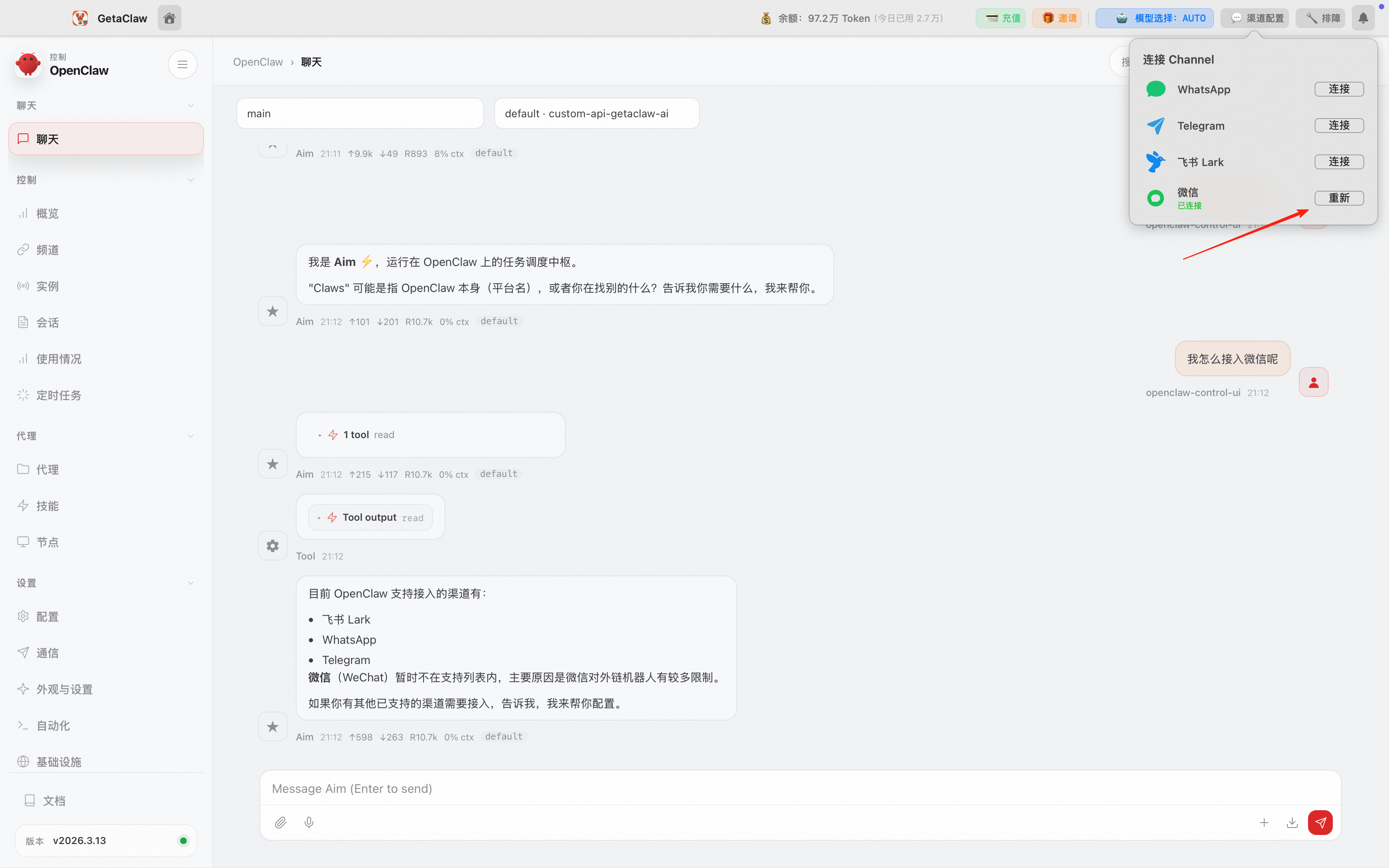
Task: Click the 充值 recharge button
Action: (x=1001, y=18)
